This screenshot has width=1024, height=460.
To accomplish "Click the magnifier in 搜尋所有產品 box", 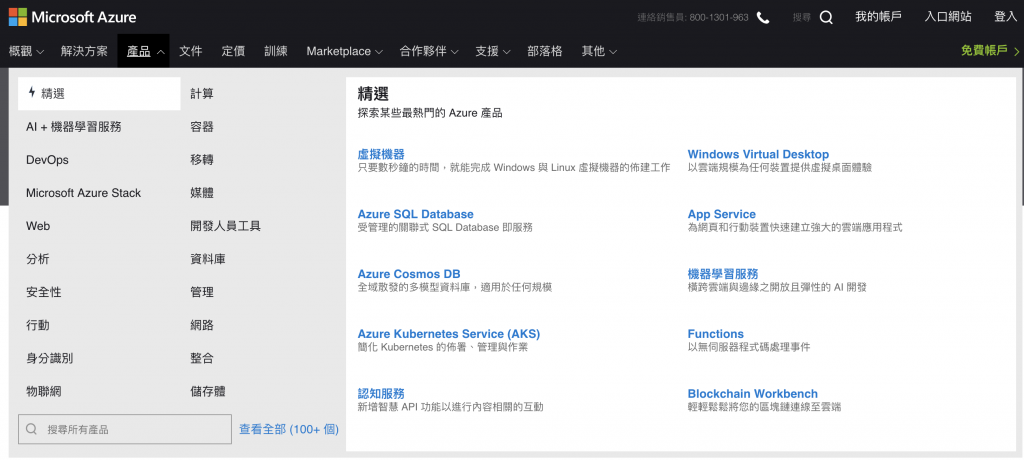I will click(31, 429).
